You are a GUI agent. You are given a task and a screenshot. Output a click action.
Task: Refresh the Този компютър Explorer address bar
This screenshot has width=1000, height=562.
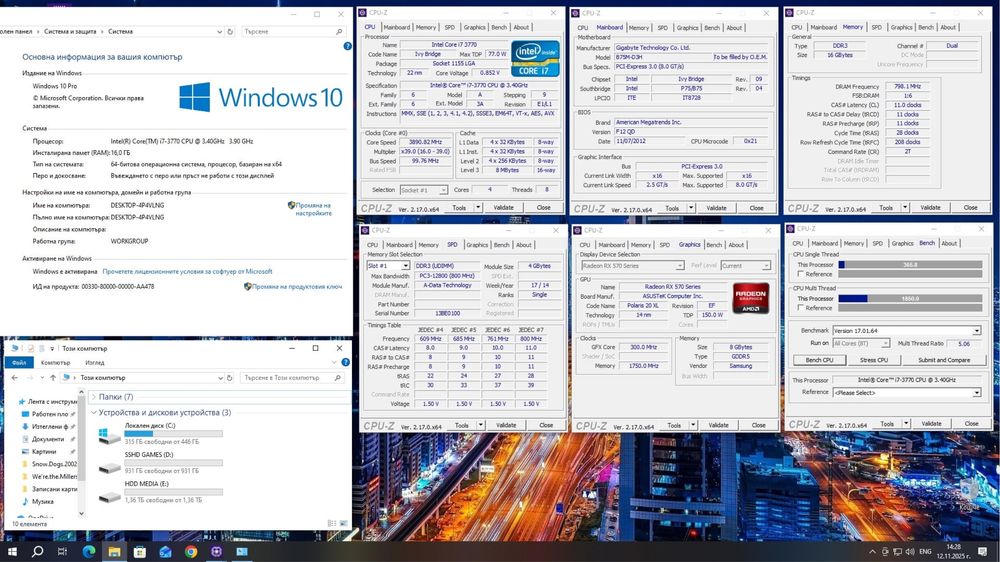click(x=230, y=378)
